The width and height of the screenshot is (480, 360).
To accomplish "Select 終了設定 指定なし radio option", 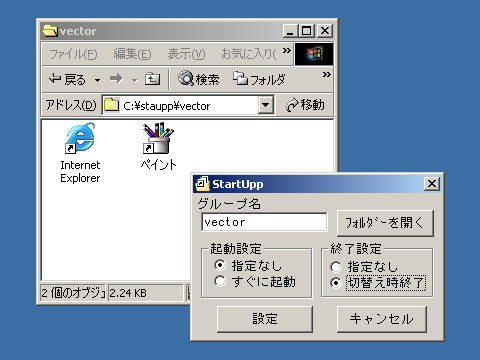I will pos(364,267).
